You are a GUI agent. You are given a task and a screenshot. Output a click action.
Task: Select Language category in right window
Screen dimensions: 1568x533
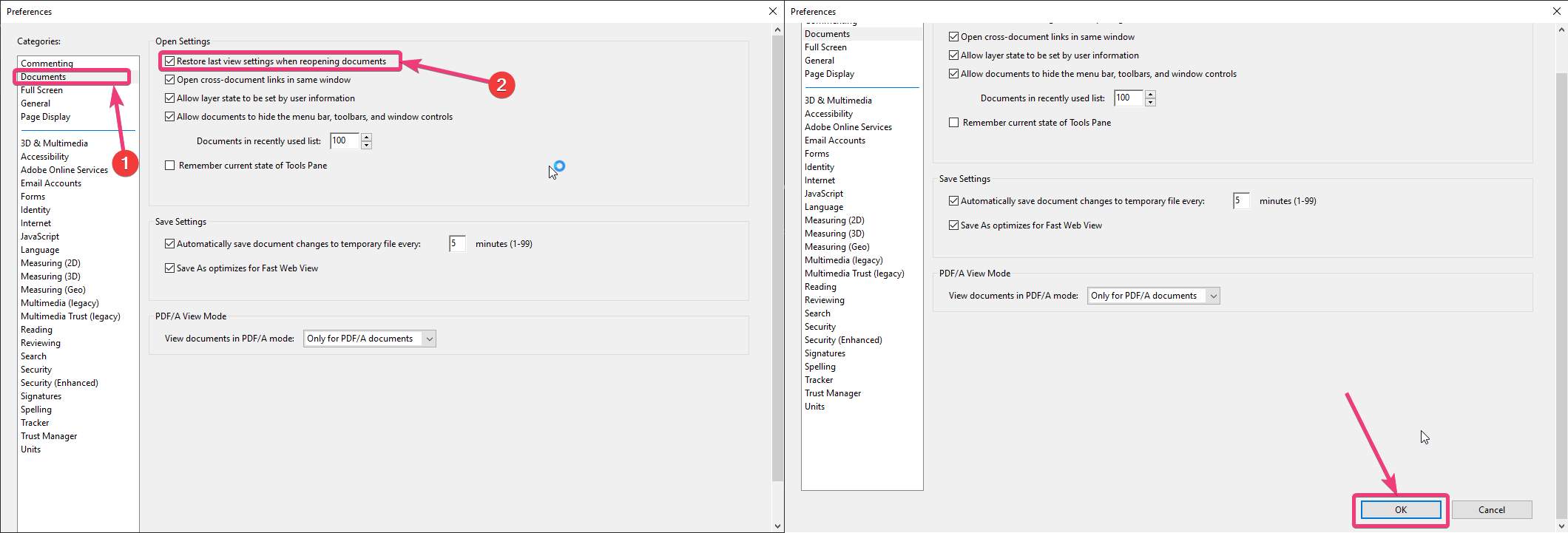point(824,207)
